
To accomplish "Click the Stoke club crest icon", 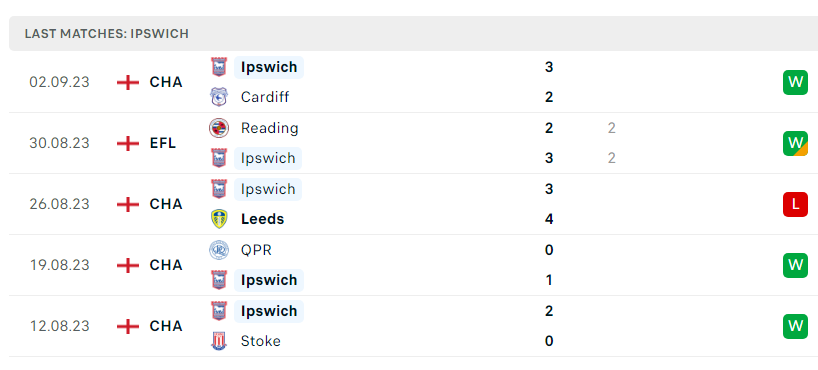I will pos(219,341).
